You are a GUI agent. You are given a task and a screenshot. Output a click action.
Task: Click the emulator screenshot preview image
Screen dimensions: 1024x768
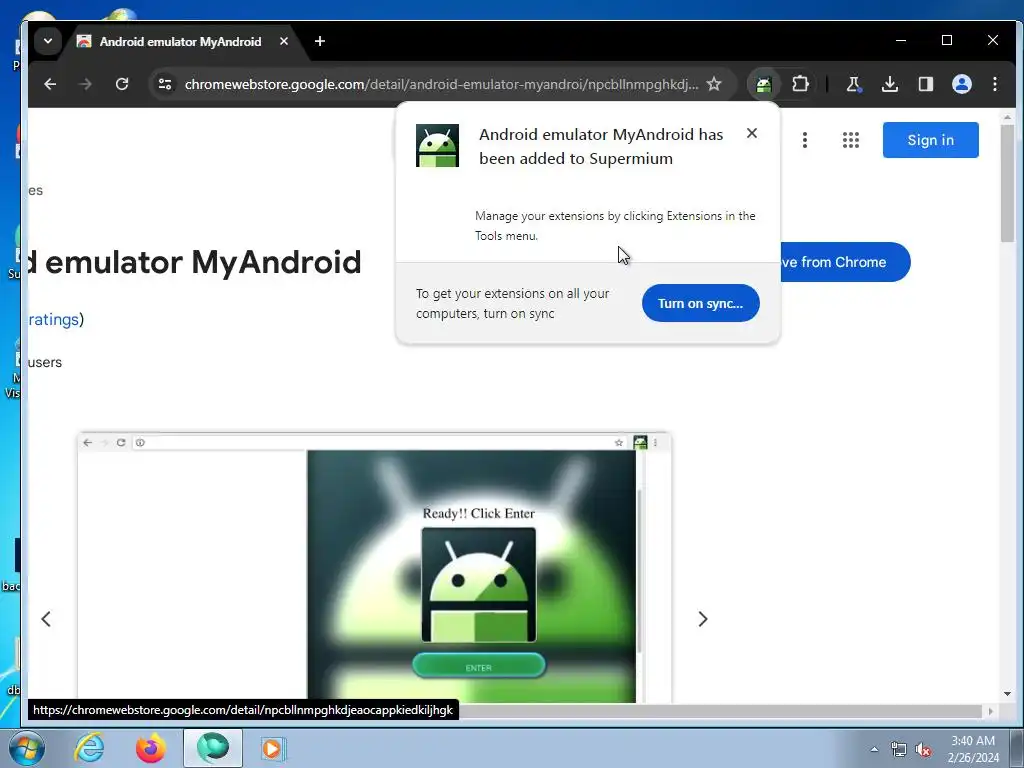coord(374,567)
